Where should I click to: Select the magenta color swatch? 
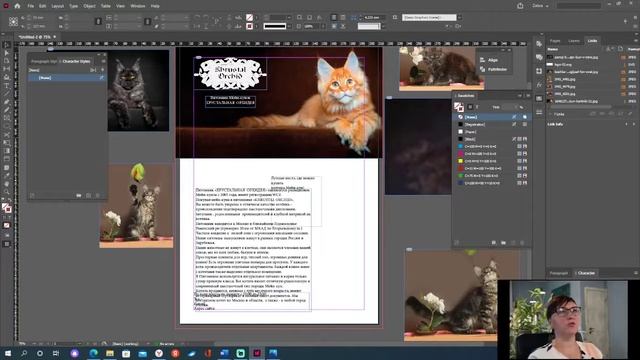coord(492,154)
